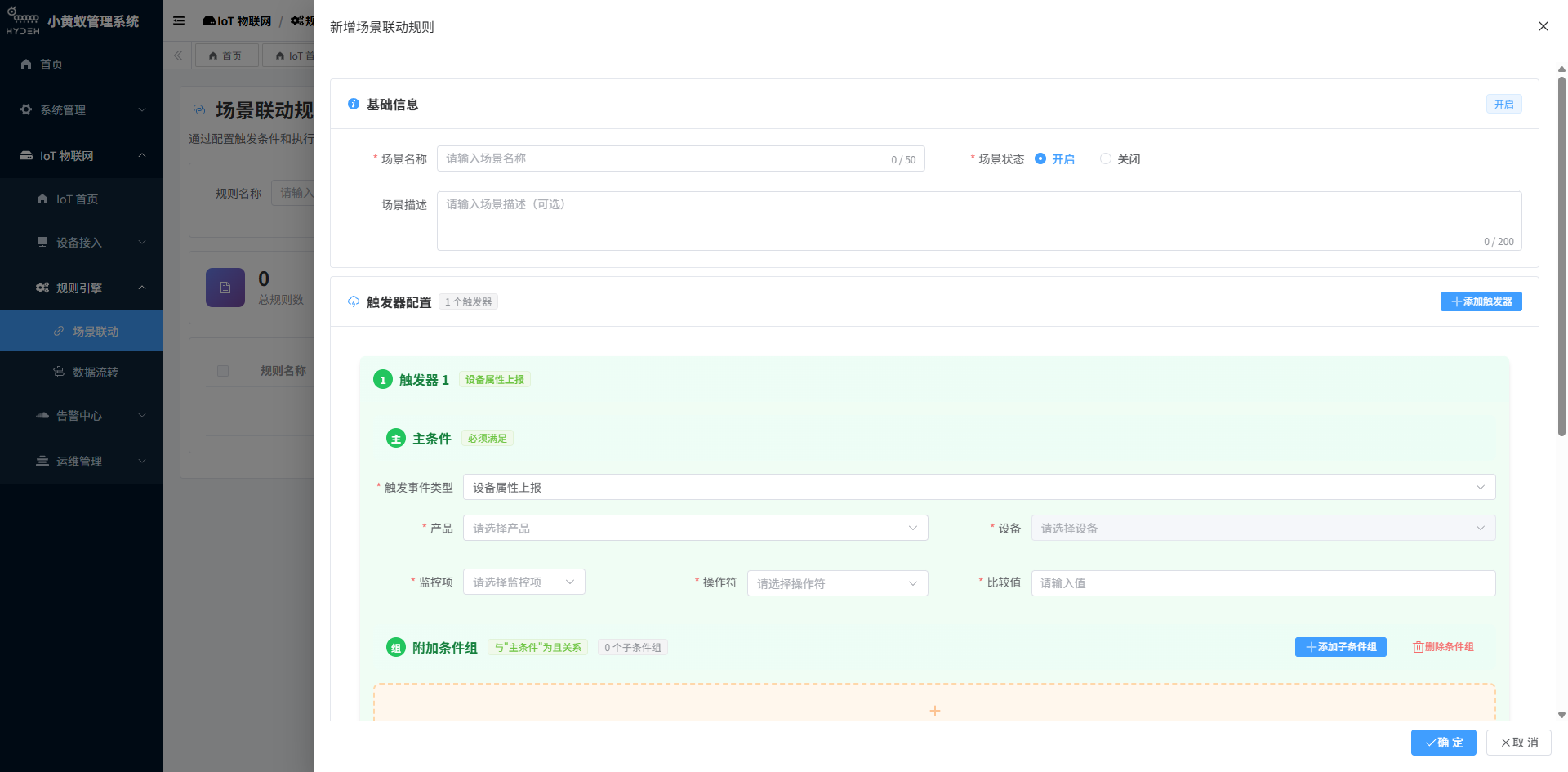1568x772 pixels.
Task: Click the vertical scrollbar thumb
Action: point(1561,257)
